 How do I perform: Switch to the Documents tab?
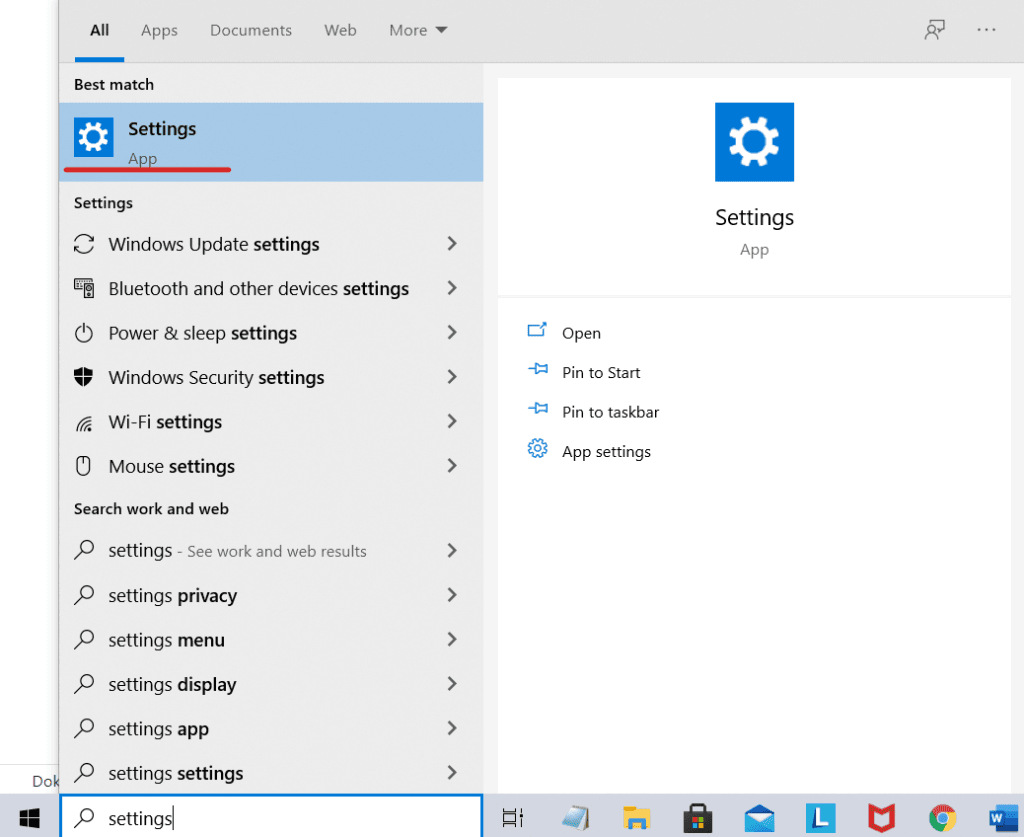point(251,30)
